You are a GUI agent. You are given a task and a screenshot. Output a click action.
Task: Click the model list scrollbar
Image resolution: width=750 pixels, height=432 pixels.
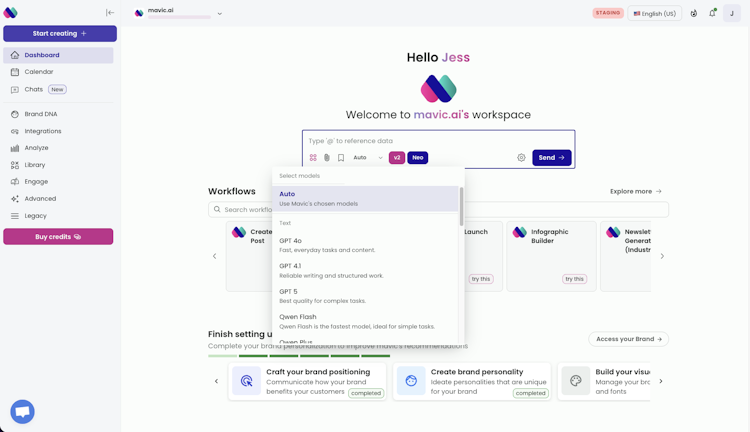(x=461, y=206)
